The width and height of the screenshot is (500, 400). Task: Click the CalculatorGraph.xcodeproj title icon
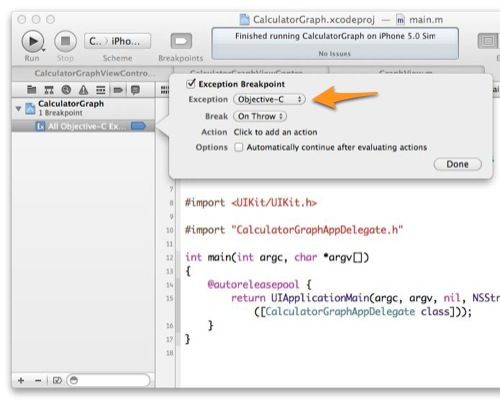pos(245,20)
